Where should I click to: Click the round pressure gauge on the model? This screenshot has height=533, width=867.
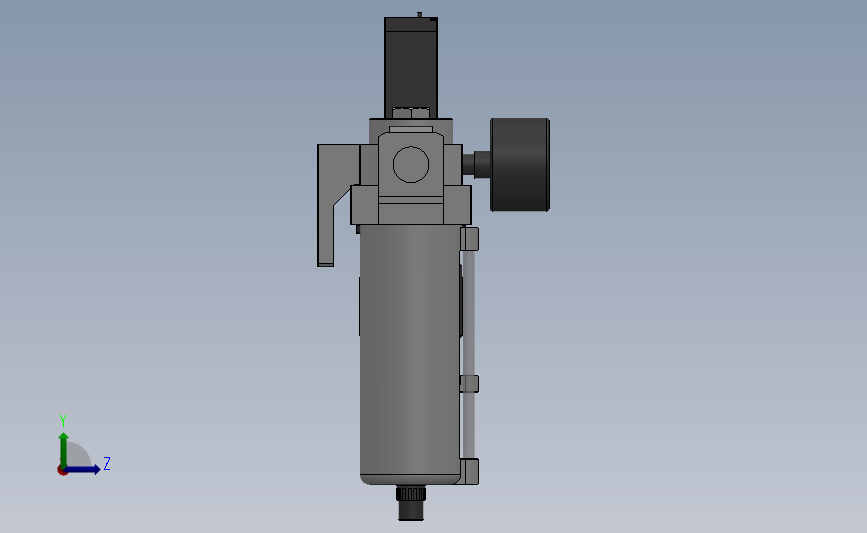520,164
